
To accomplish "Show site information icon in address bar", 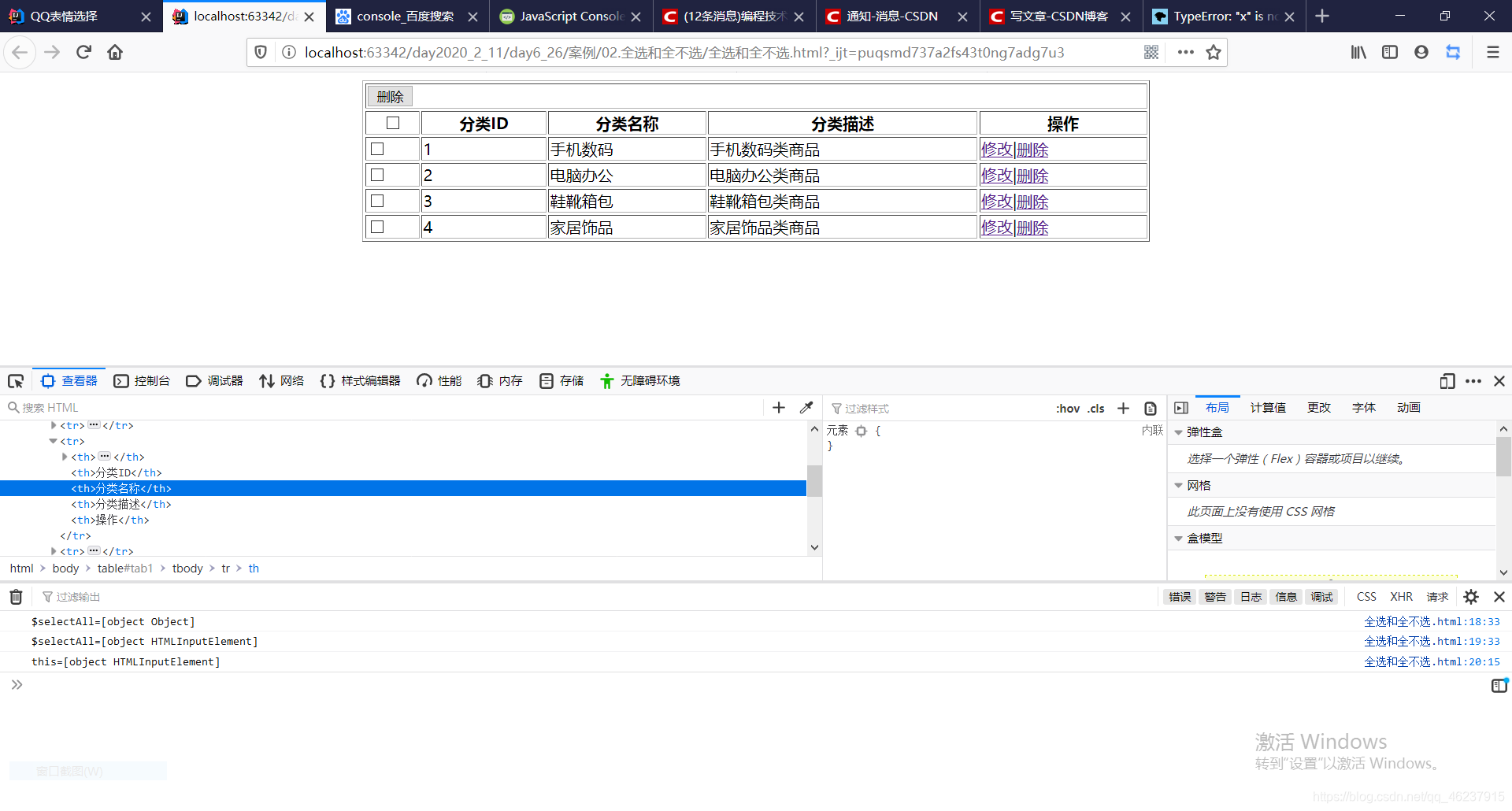I will coord(289,53).
